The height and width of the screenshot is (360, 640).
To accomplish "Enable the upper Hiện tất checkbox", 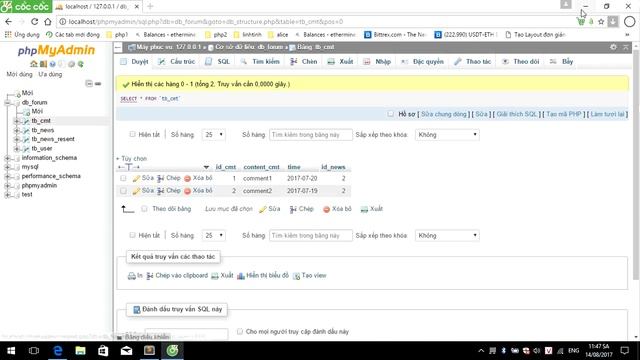I will (x=132, y=134).
